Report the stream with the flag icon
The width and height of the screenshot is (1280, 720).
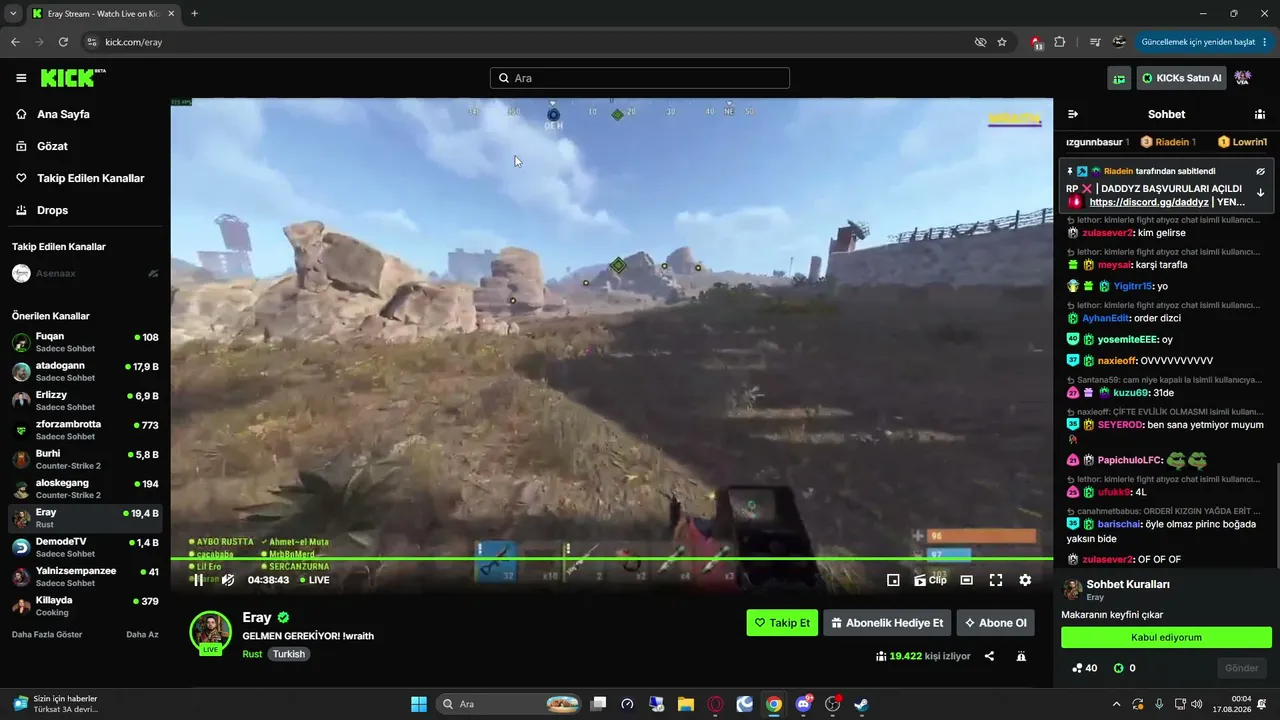coord(1021,656)
